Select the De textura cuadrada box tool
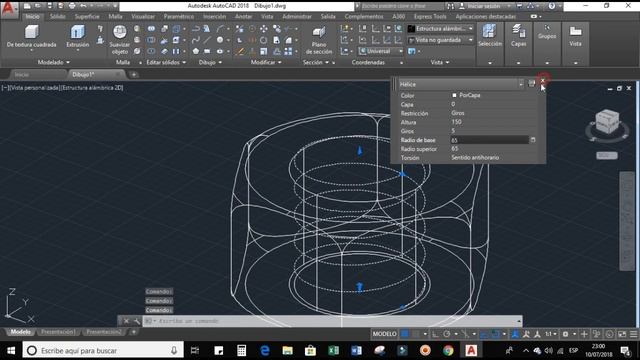Image resolution: width=640 pixels, height=360 pixels. click(x=31, y=32)
